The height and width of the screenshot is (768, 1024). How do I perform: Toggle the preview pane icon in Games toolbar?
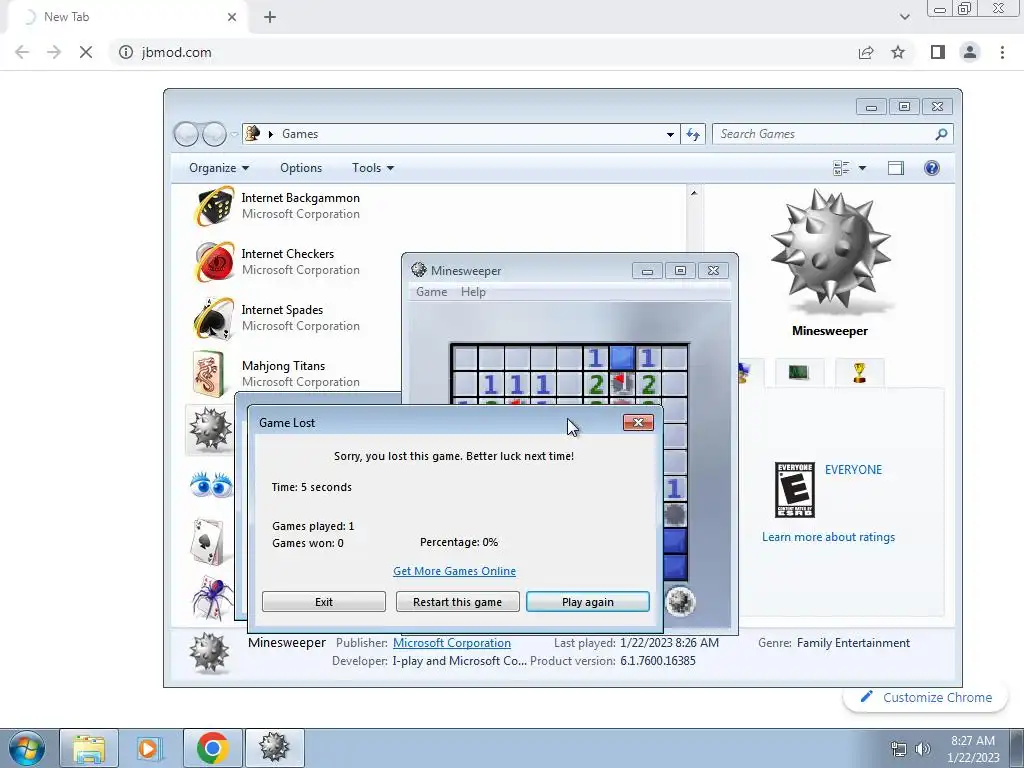(x=896, y=168)
